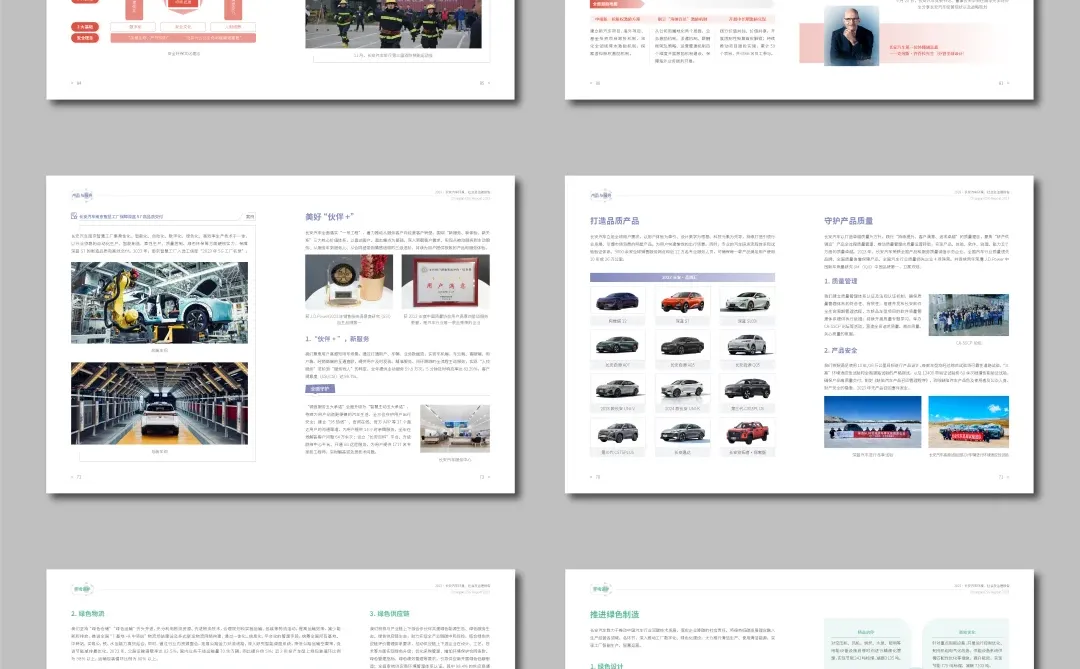The height and width of the screenshot is (669, 1080).
Task: Click the orange SUV car image
Action: [x=682, y=301]
